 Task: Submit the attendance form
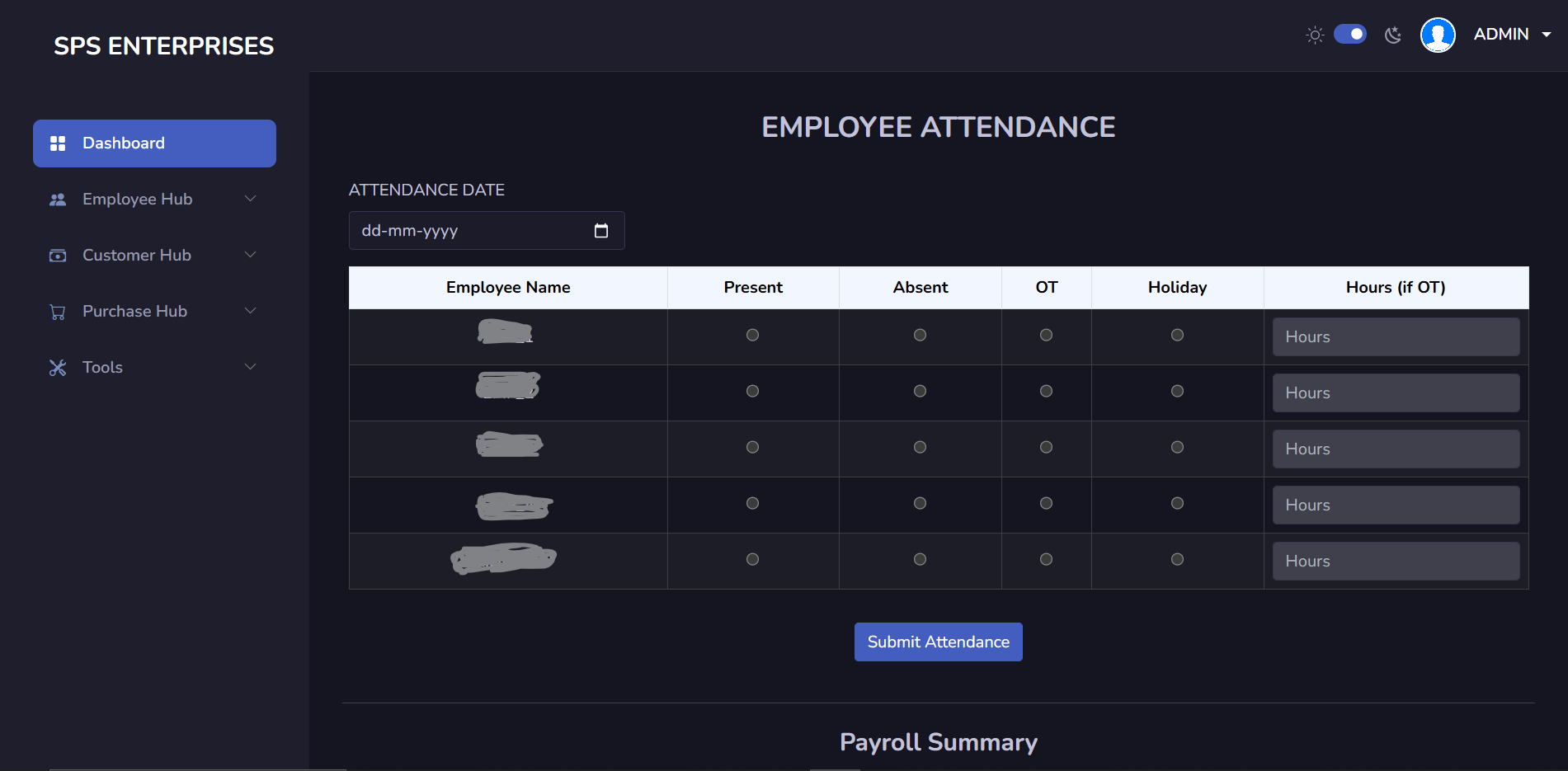click(938, 642)
